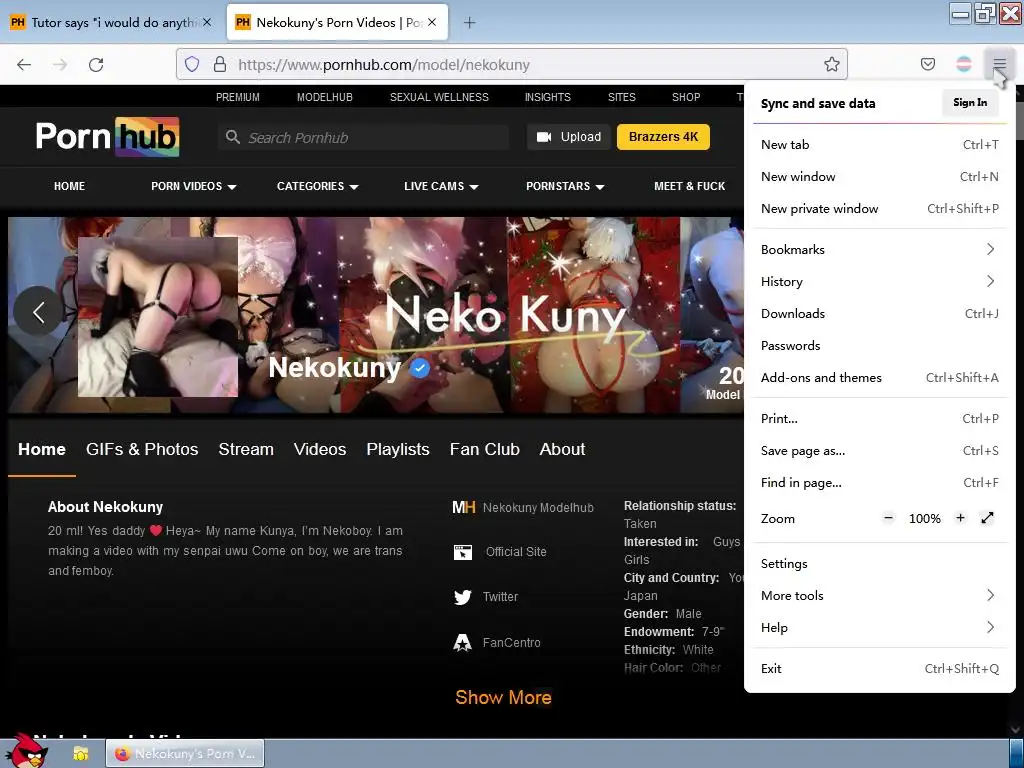Open the About profile tab

[x=562, y=449]
